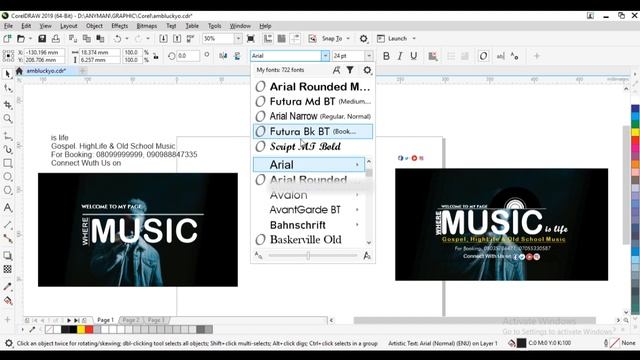Click the Import icon
Screen dimensions: 640x360
pyautogui.click(x=163, y=38)
